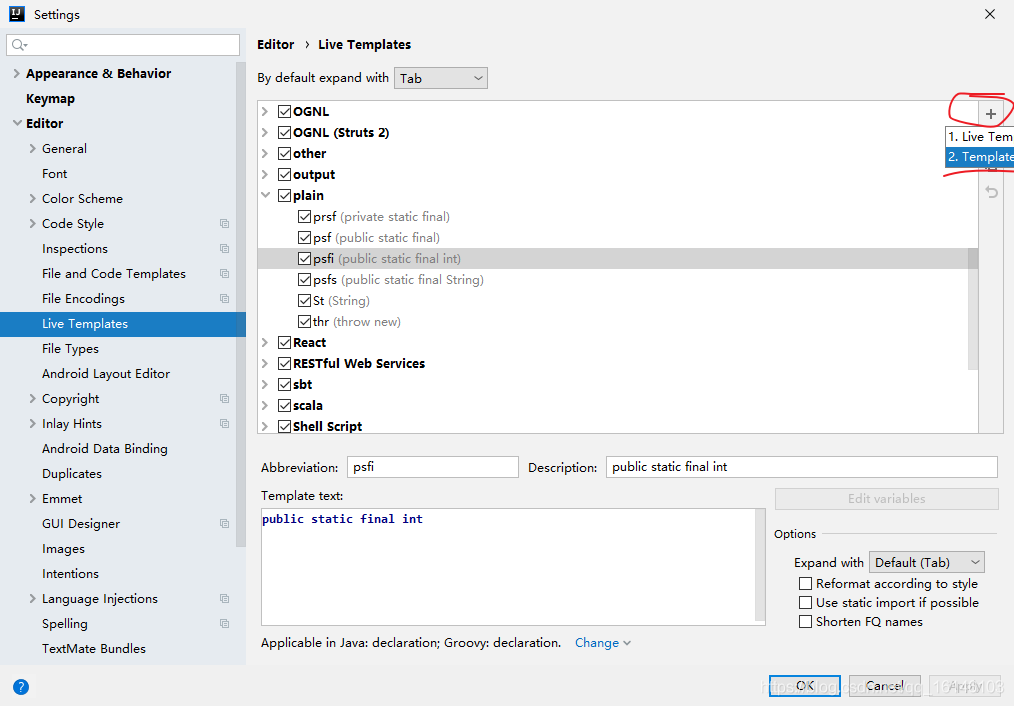Click the project-level icon beside Copyright
The width and height of the screenshot is (1014, 706).
coord(224,399)
